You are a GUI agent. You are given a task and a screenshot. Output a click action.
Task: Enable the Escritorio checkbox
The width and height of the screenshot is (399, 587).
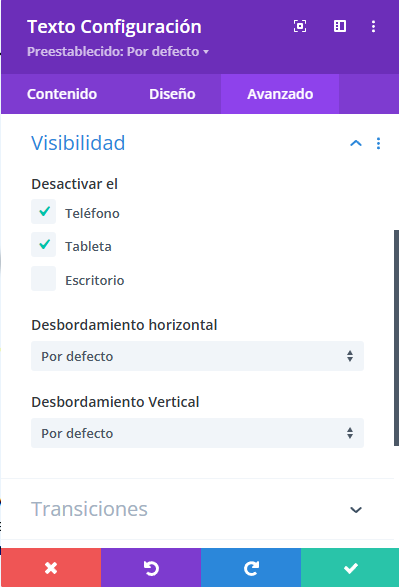(x=43, y=279)
